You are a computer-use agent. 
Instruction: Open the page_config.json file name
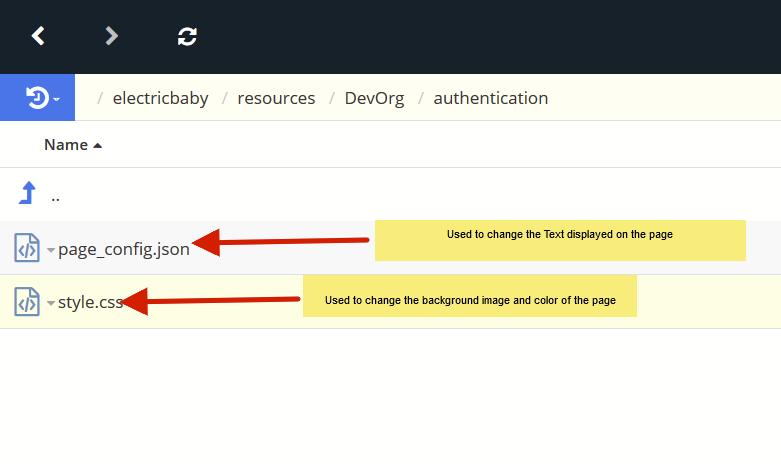pyautogui.click(x=124, y=249)
